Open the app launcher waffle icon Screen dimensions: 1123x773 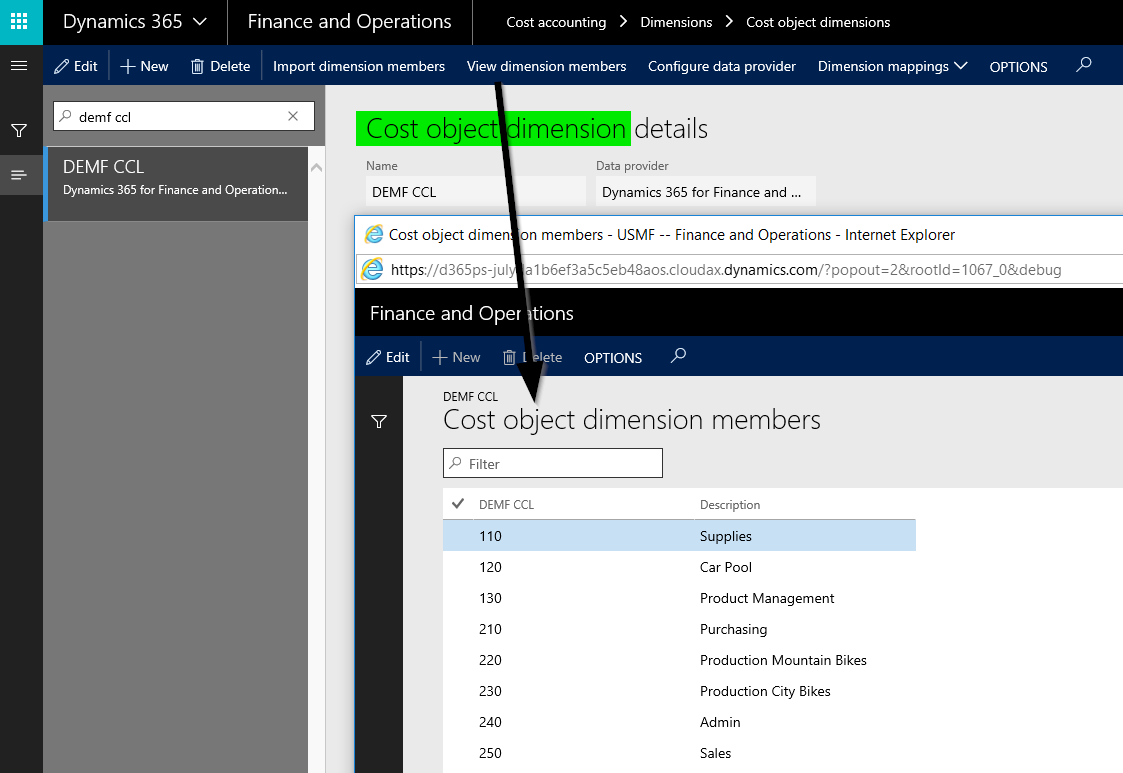point(20,21)
